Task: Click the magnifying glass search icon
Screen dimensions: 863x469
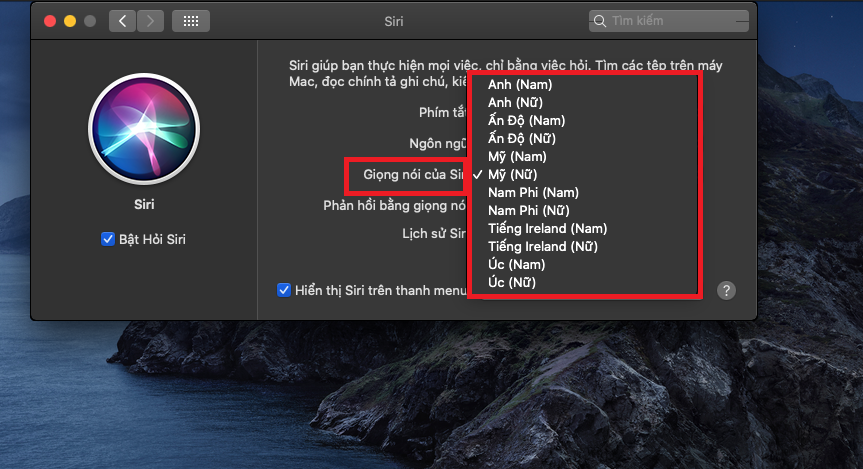Action: click(x=600, y=21)
